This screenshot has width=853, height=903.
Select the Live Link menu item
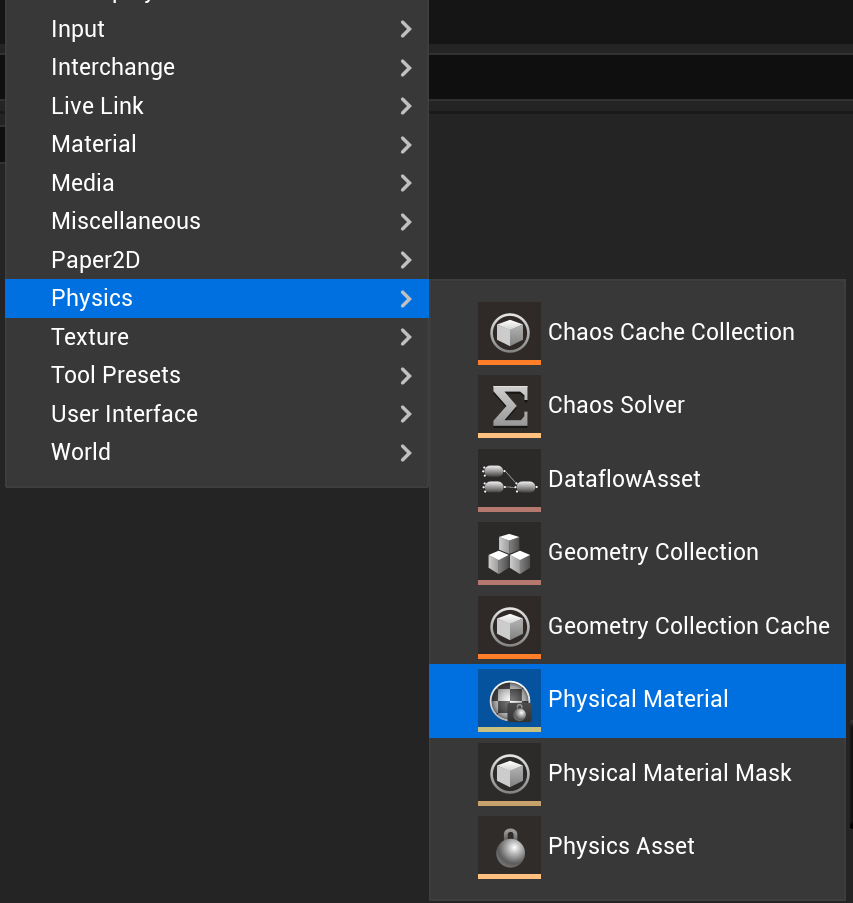point(98,106)
